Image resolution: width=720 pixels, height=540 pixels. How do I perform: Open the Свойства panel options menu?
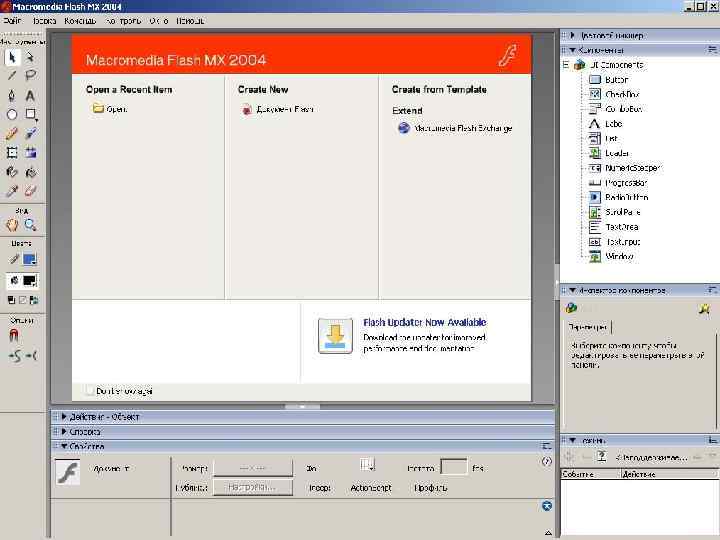(546, 446)
